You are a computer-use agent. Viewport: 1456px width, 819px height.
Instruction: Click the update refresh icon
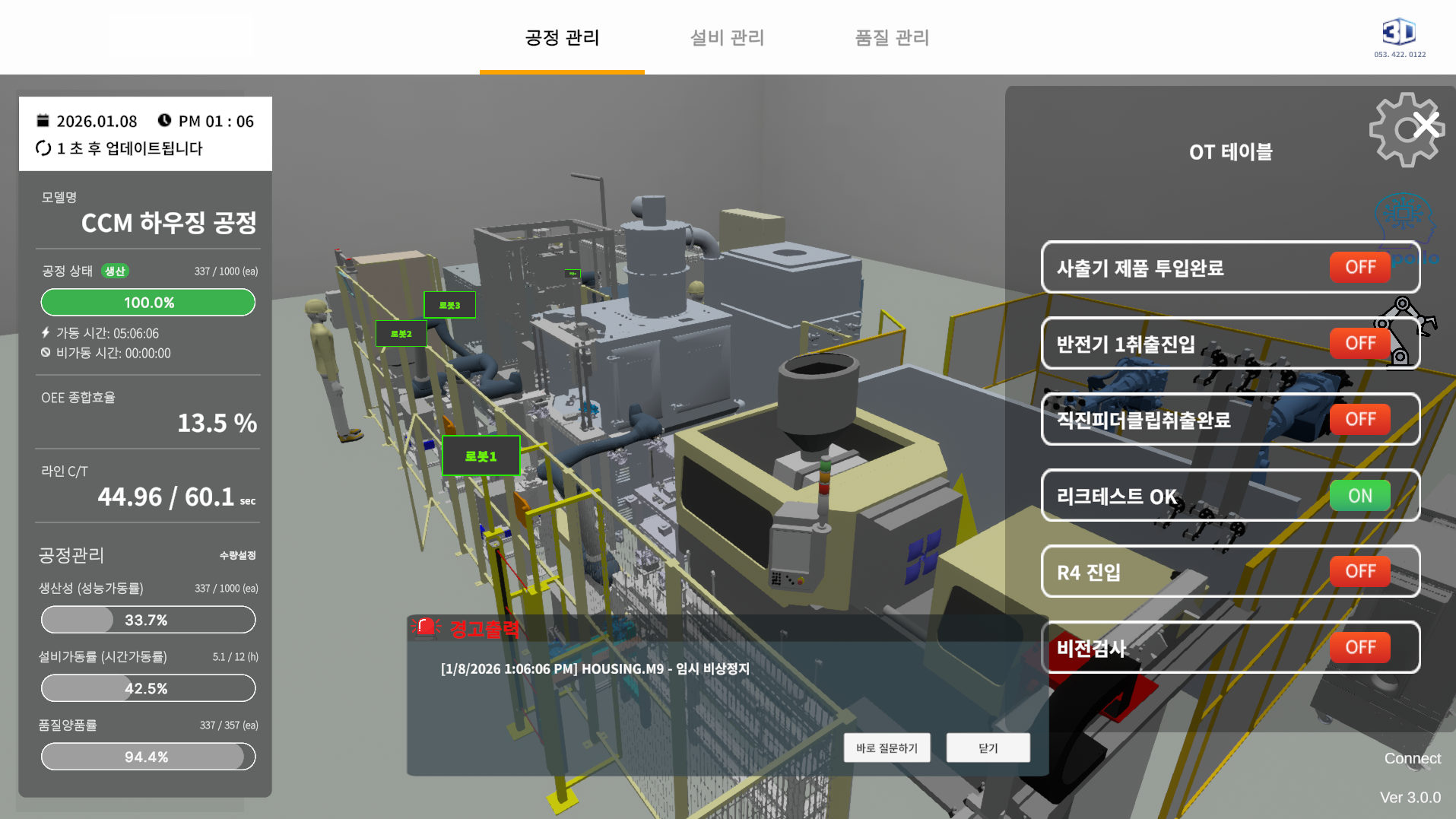pyautogui.click(x=43, y=148)
